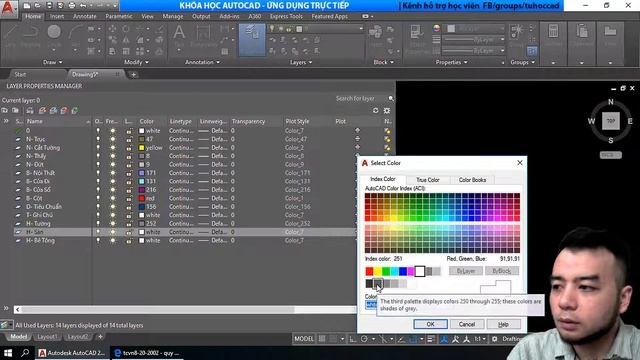Click the status bar settings gear icon

[x=495, y=339]
